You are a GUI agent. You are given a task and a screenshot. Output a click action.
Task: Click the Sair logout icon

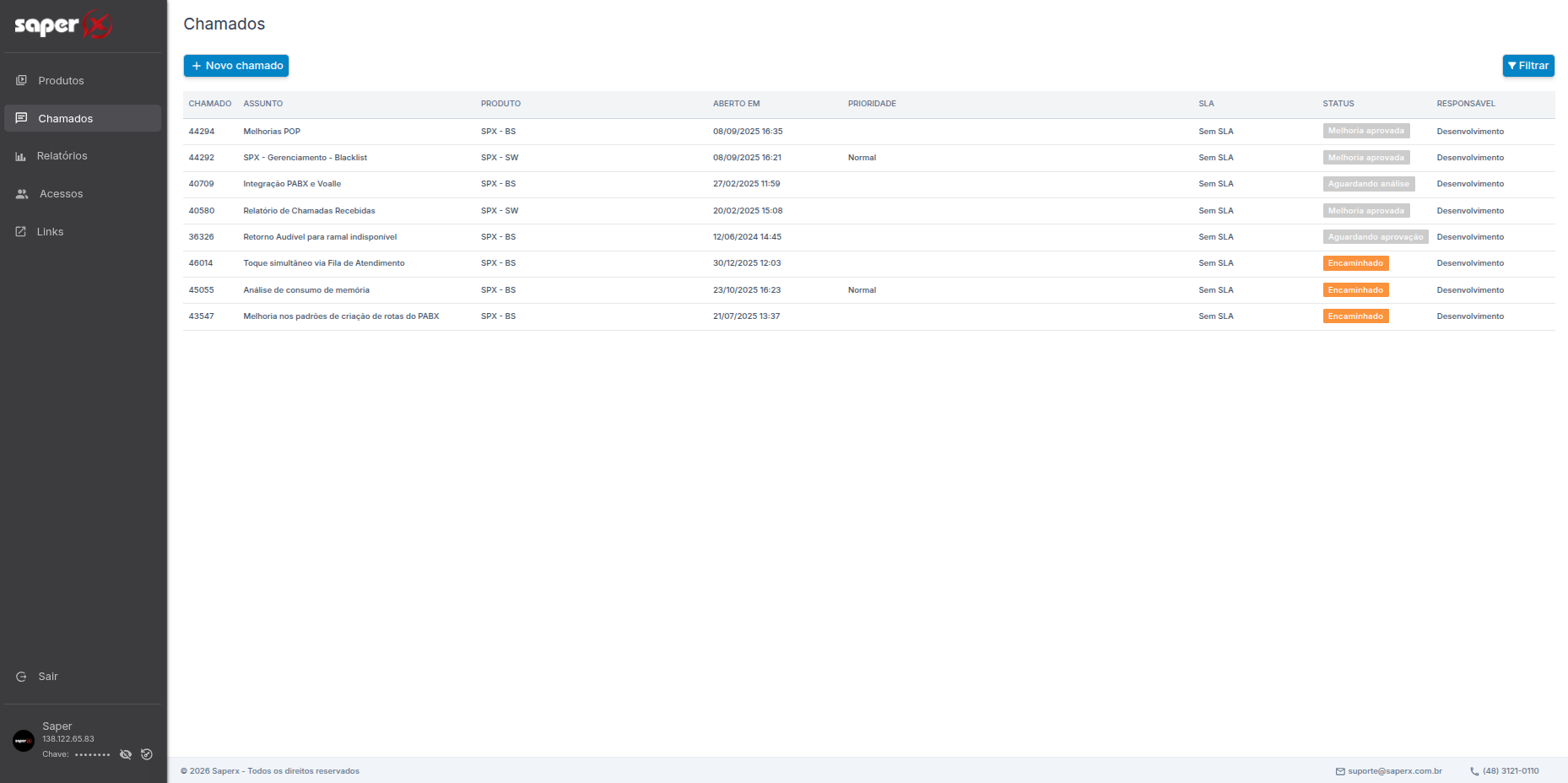click(21, 677)
